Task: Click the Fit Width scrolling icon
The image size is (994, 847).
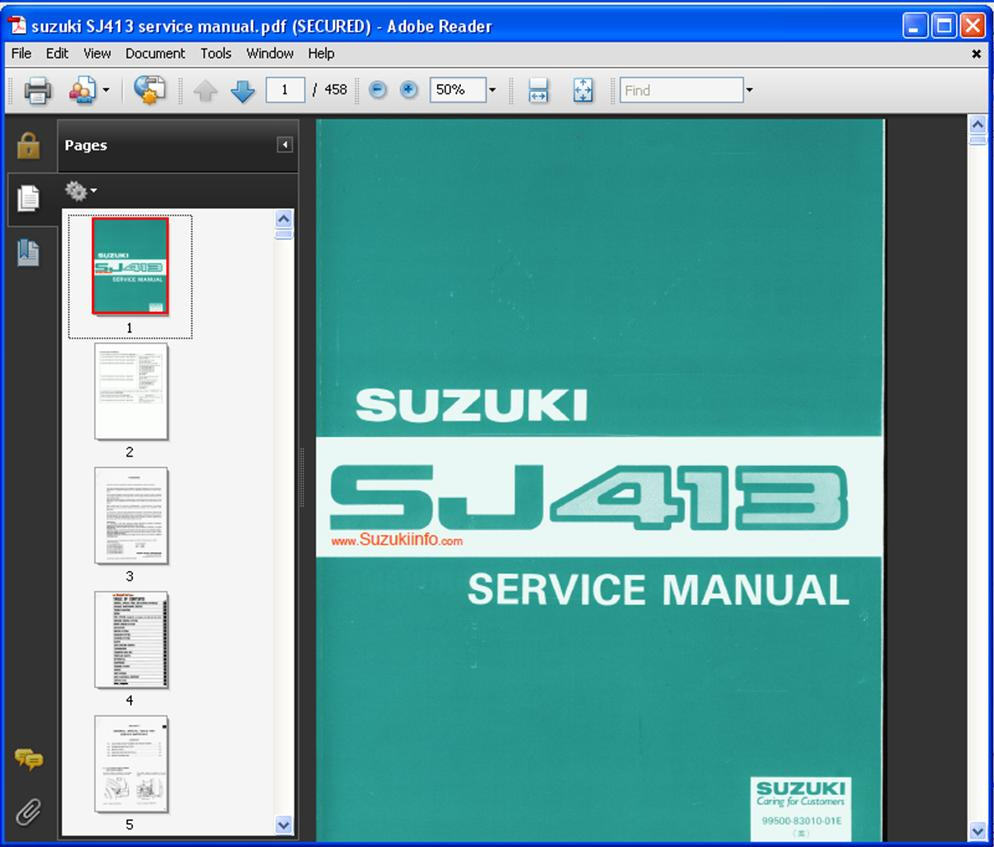Action: 538,90
